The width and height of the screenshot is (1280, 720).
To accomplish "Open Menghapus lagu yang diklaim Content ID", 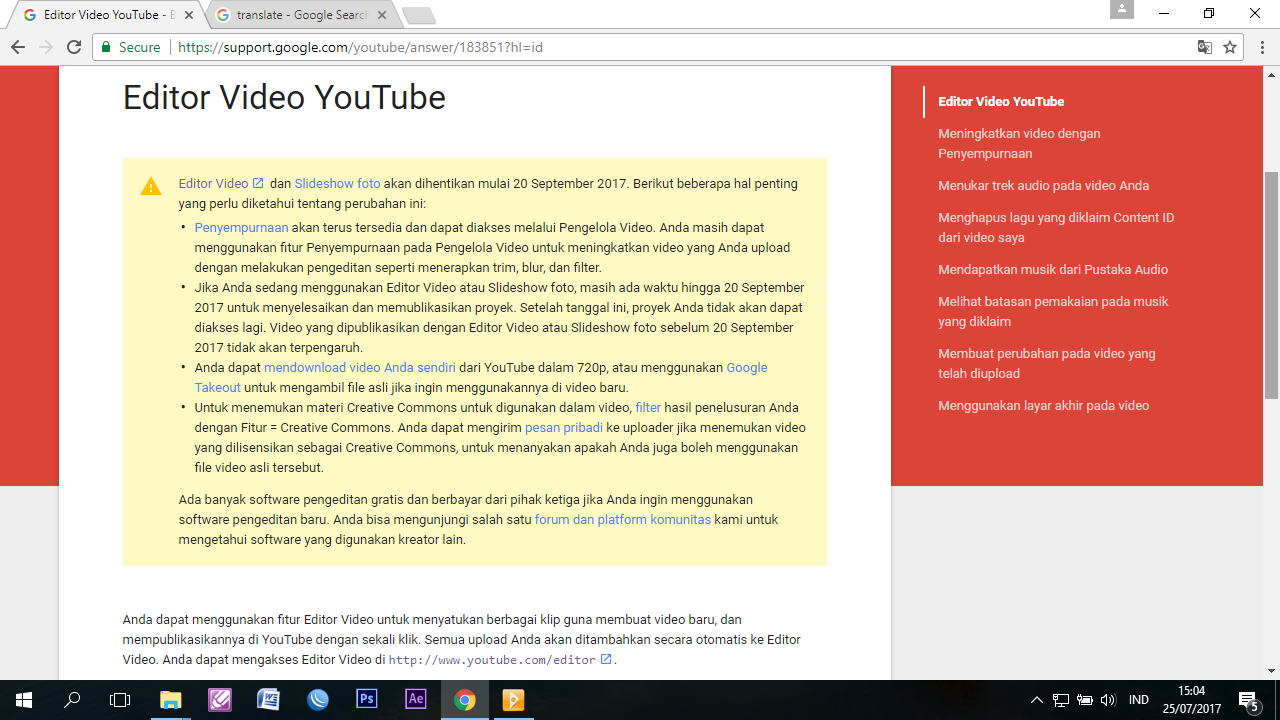I will 1056,228.
